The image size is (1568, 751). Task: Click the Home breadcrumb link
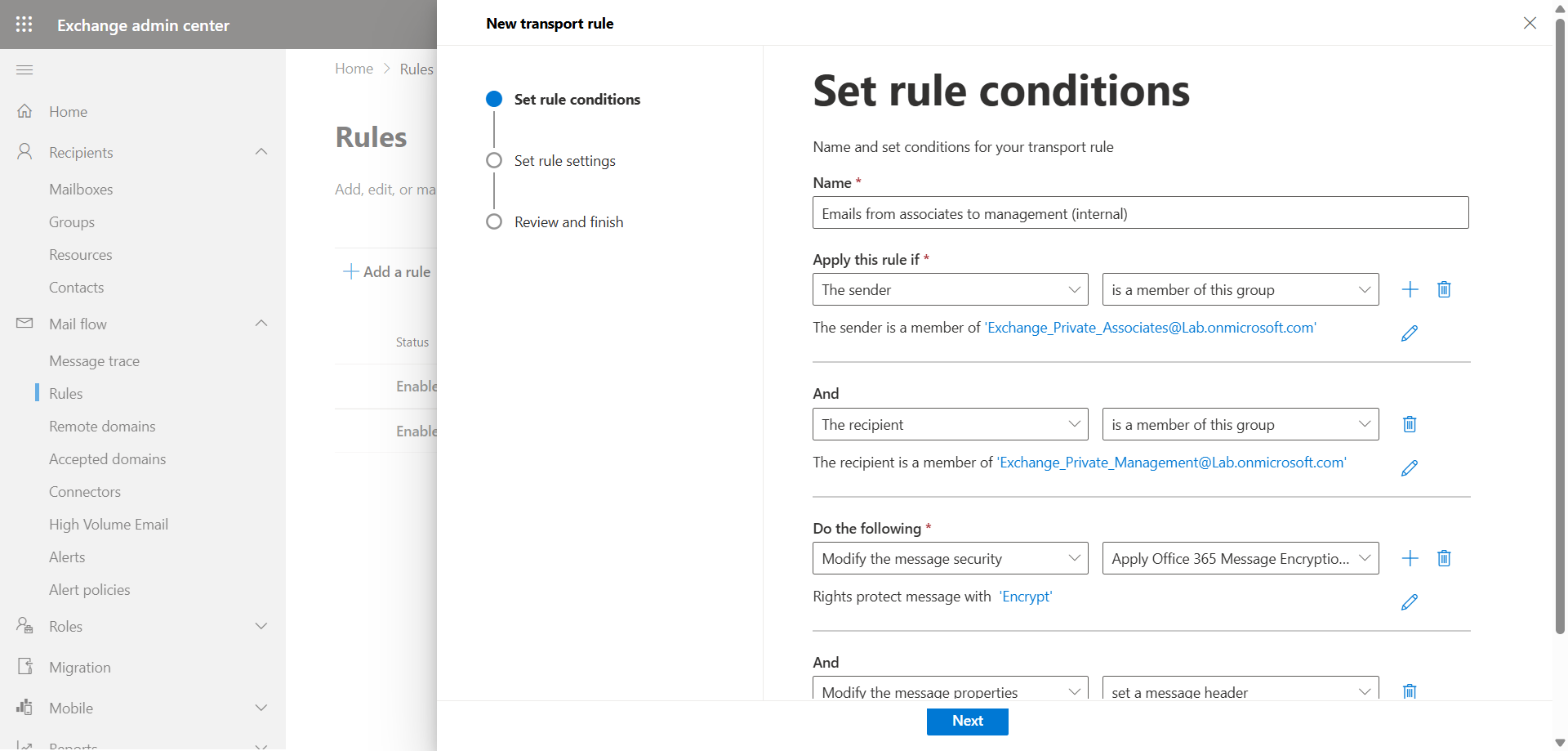354,69
